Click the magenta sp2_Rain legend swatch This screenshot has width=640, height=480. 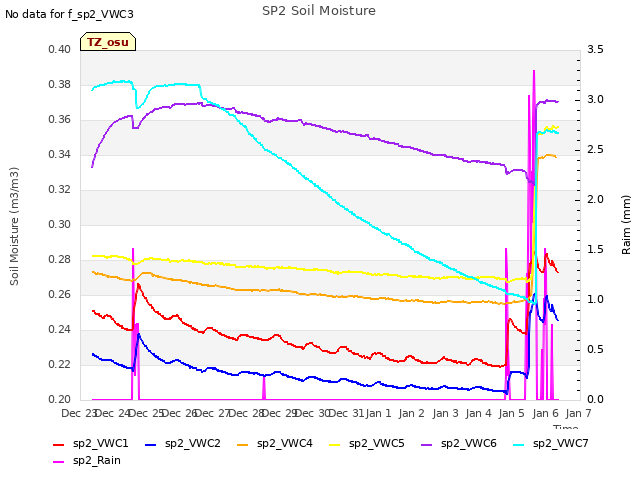point(59,462)
